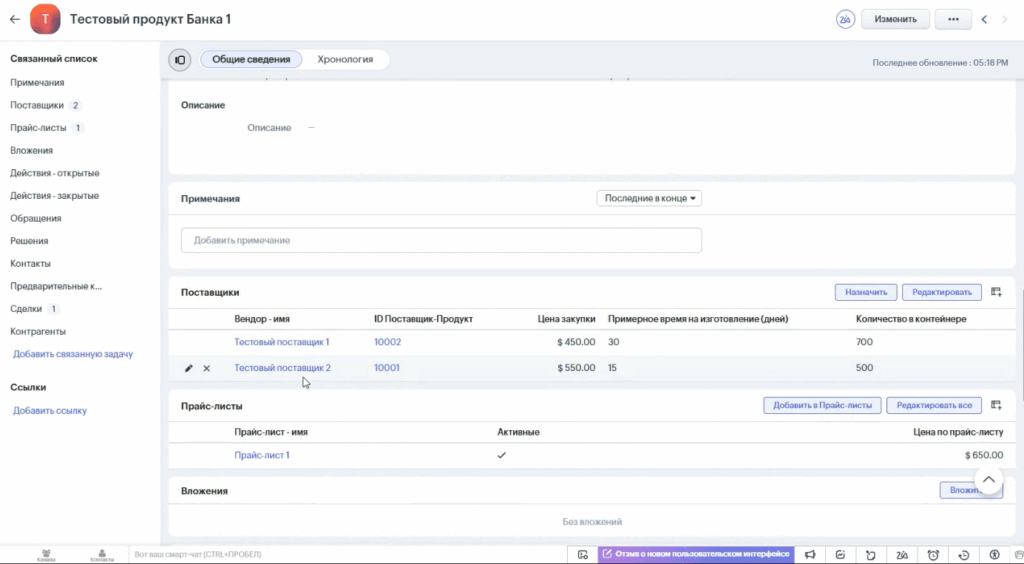Image resolution: width=1024 pixels, height=564 pixels.
Task: Click the Добавить примечание input field
Action: point(441,240)
